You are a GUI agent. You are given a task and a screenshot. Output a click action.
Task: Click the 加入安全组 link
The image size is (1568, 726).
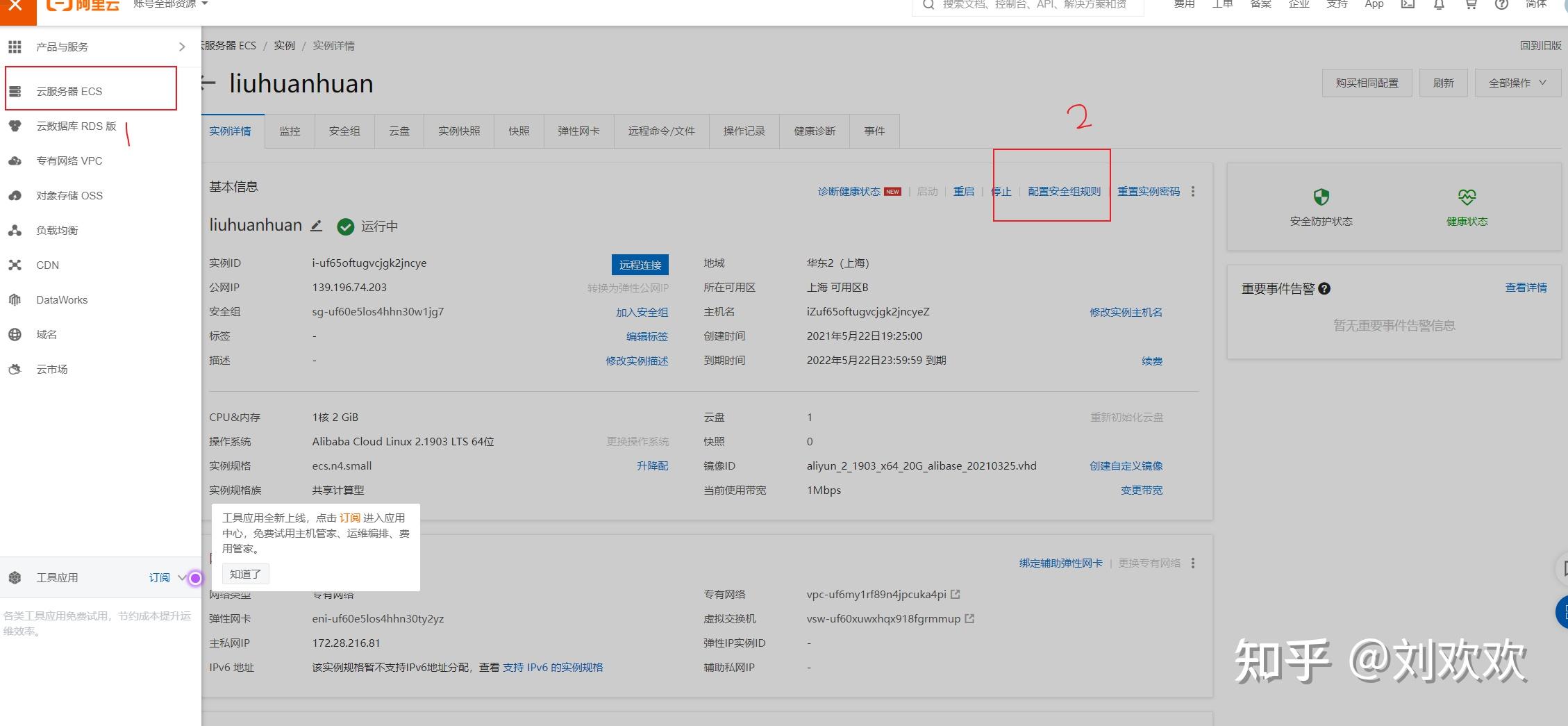(x=642, y=312)
